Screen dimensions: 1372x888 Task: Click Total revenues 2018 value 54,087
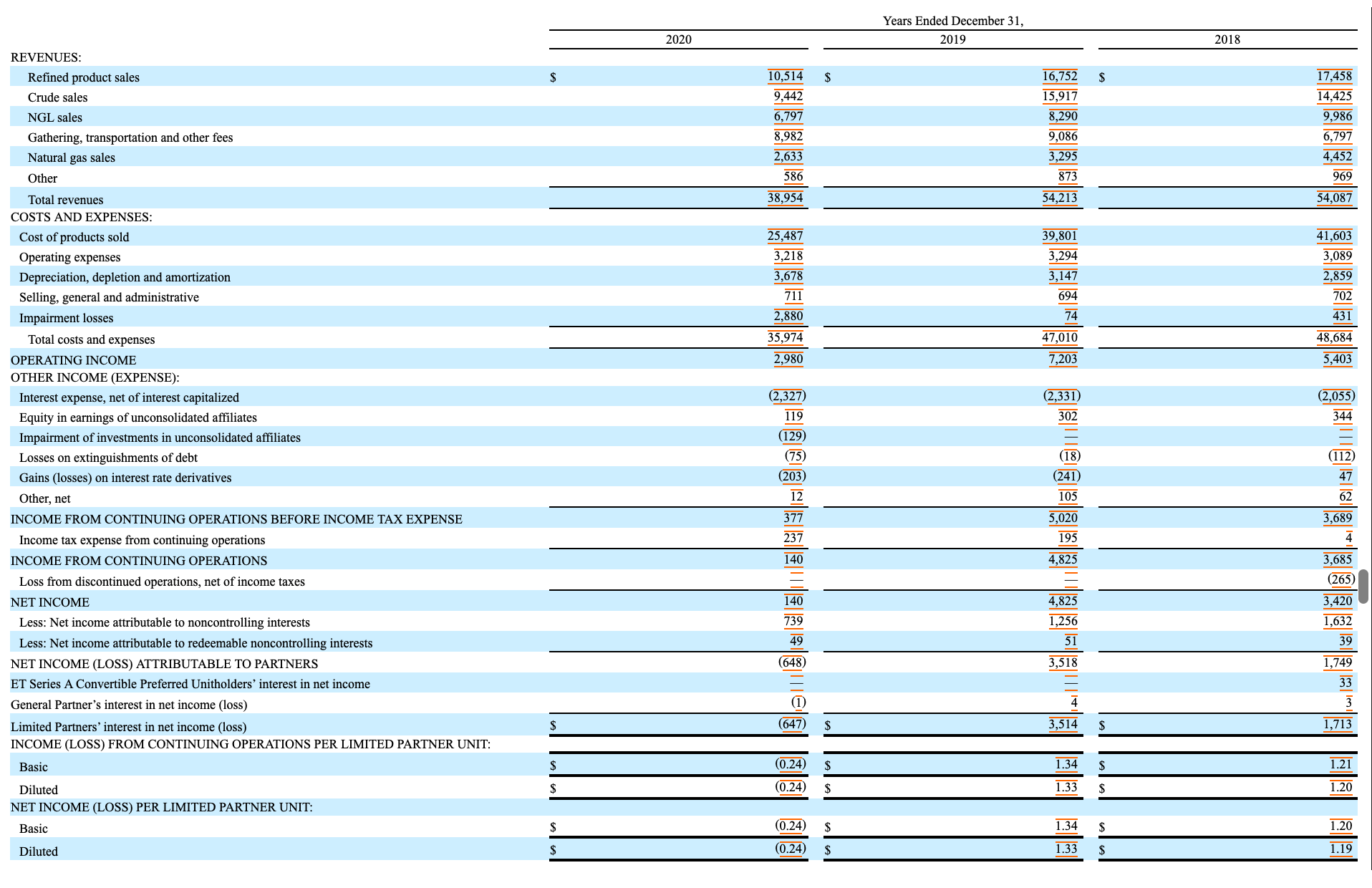(1334, 198)
